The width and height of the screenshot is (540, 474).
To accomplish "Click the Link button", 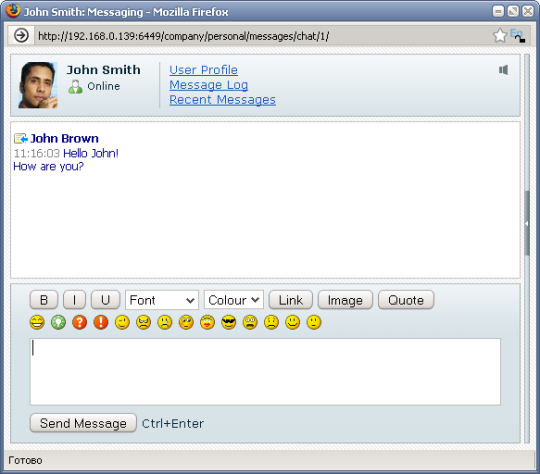I will pos(291,300).
